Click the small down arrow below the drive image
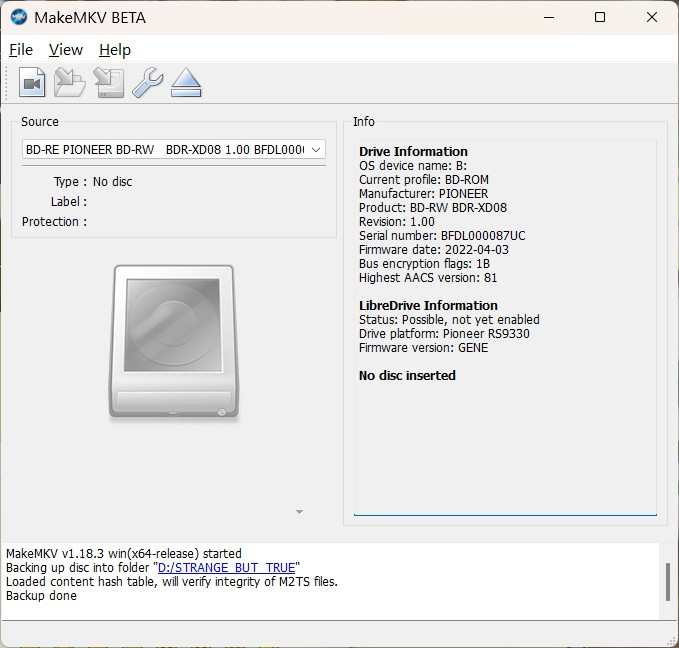679x648 pixels. pos(299,512)
